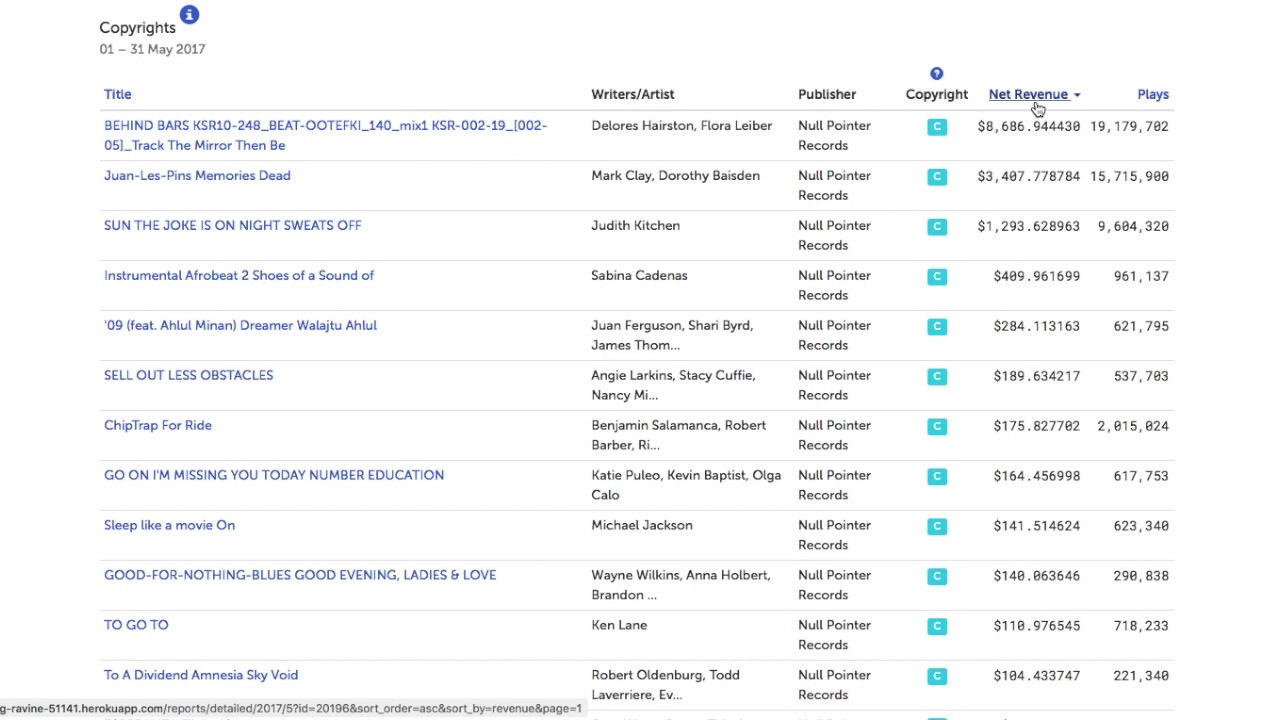Sort table by Plays column
Viewport: 1280px width, 720px height.
pyautogui.click(x=1153, y=94)
